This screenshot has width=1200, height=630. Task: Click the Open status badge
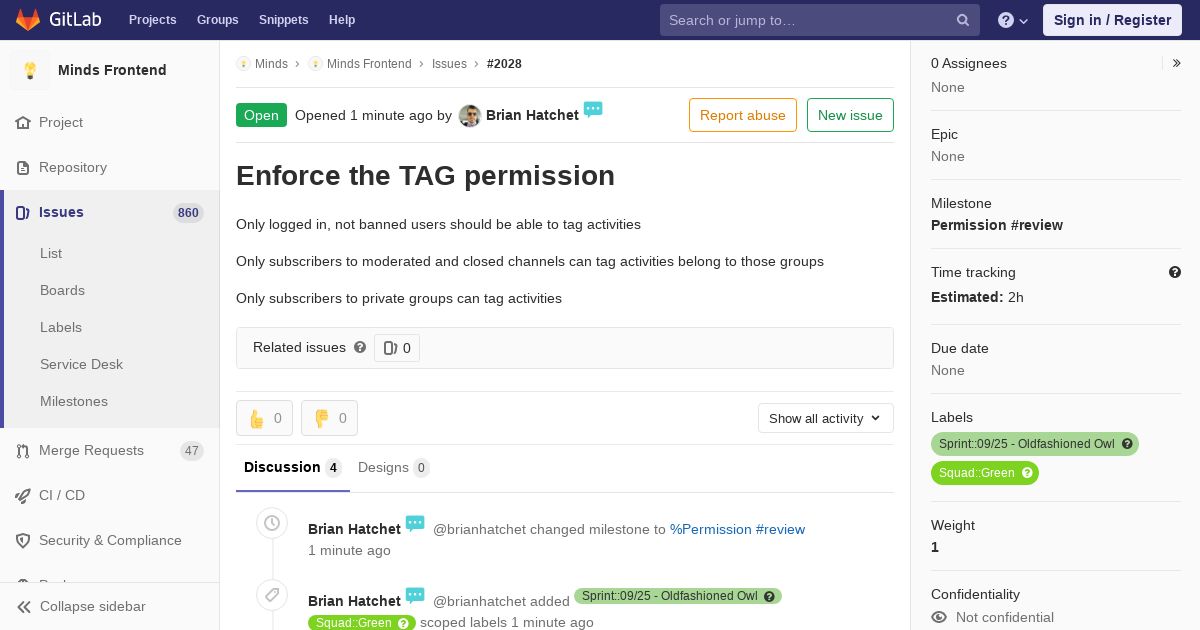(261, 115)
